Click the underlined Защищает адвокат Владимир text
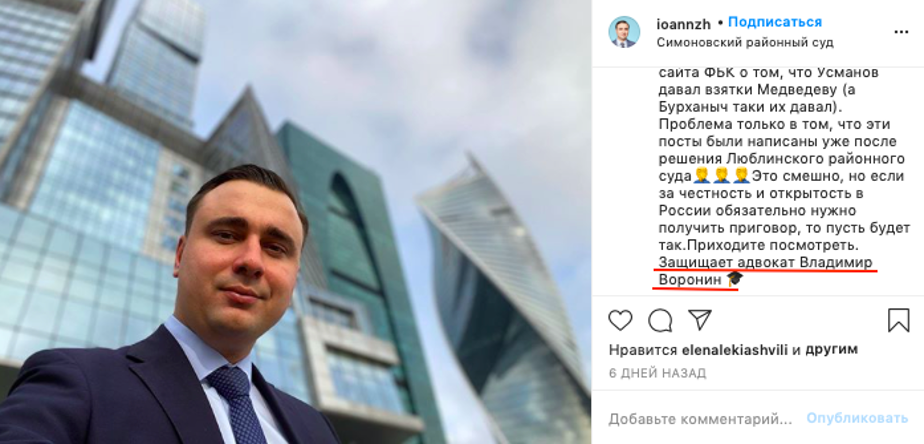Screen dimensions: 924x444 pos(765,262)
